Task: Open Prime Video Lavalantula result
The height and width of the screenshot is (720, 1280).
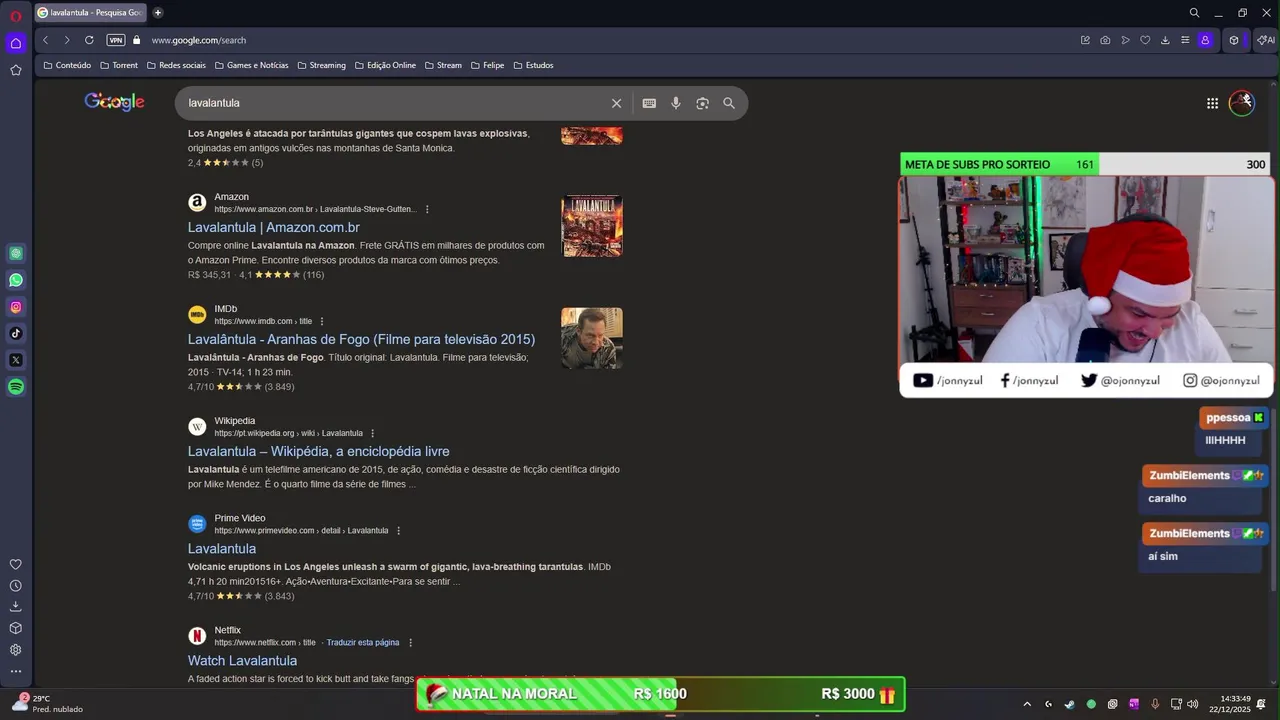Action: pos(222,549)
